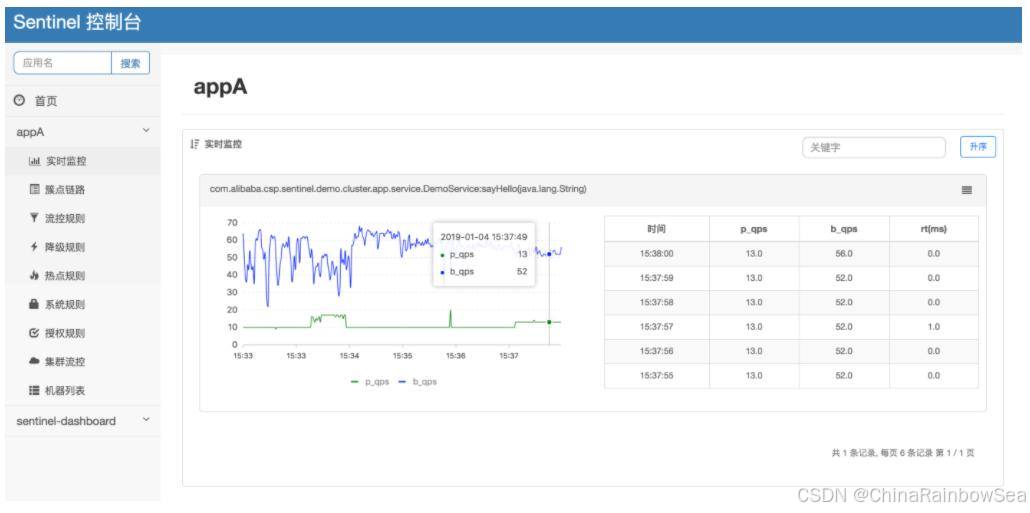Screen dimensions: 1030x513
Task: Focus the 应用名 app name search field
Action: pos(62,63)
